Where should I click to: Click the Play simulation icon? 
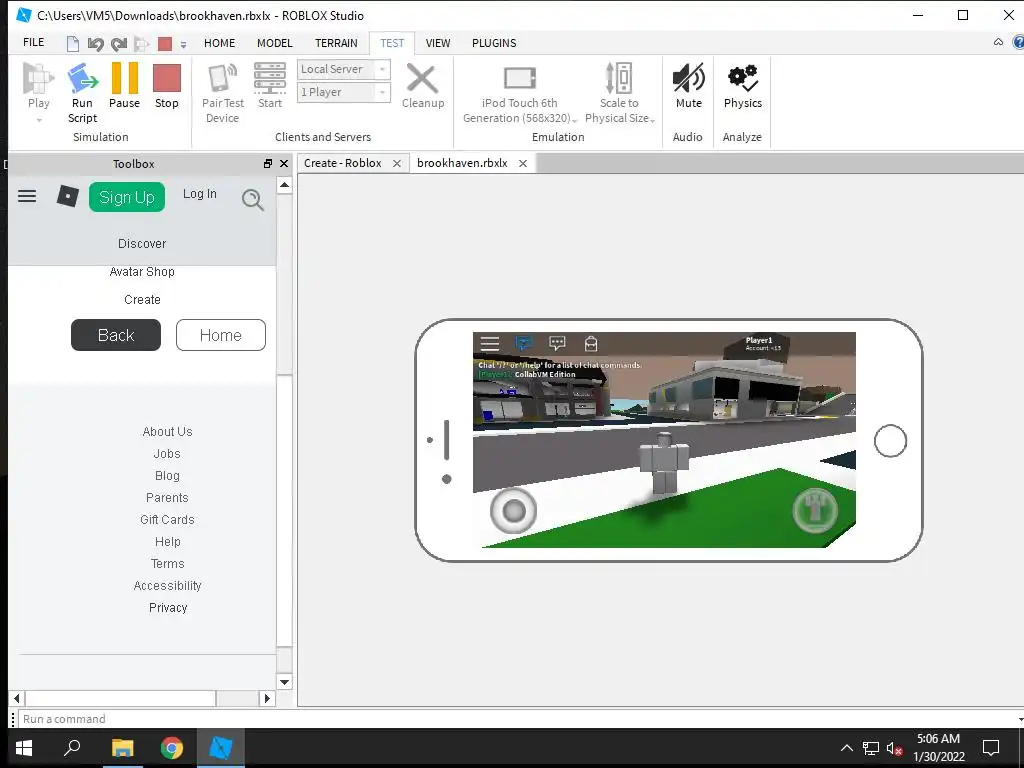[x=38, y=79]
